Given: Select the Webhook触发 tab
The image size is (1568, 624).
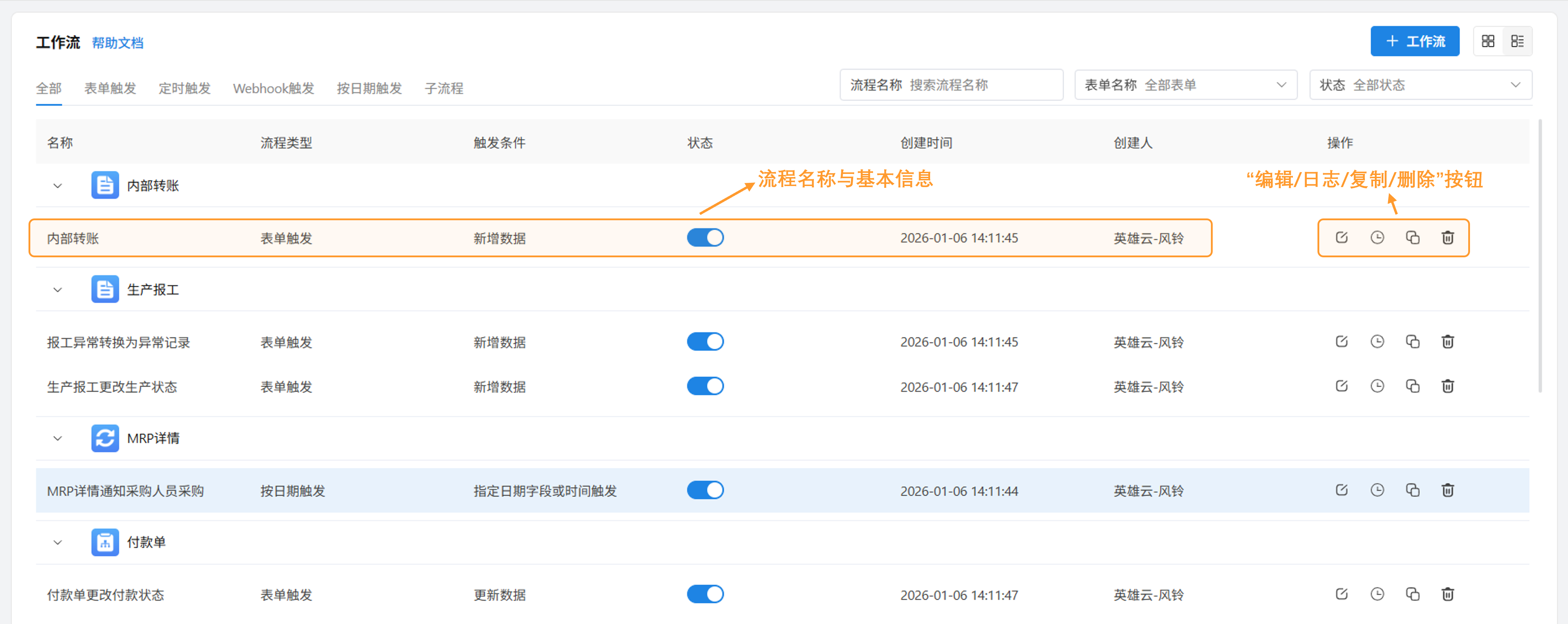Looking at the screenshot, I should (273, 88).
